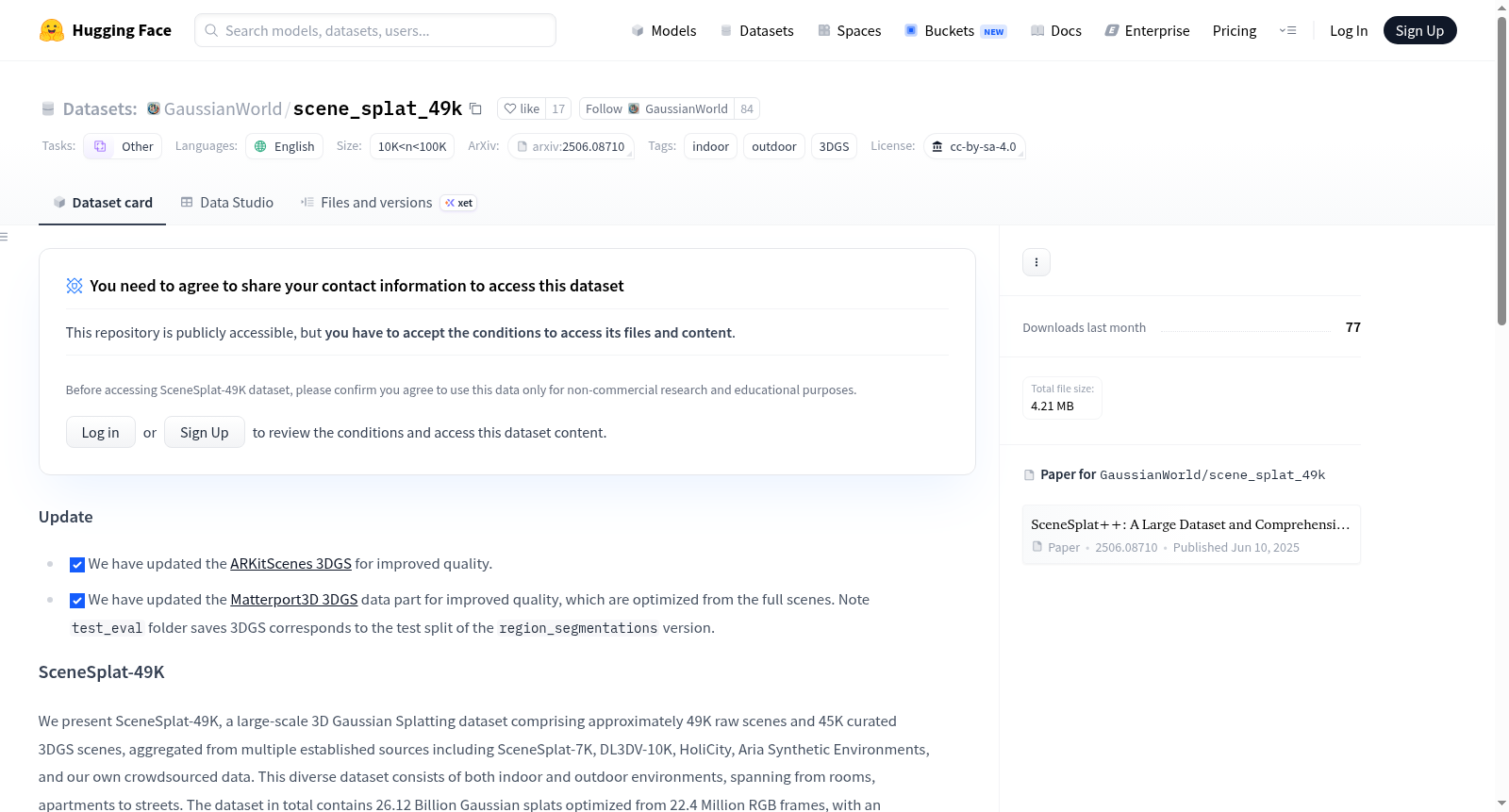
Task: Check the Matterport3D update checkbox
Action: tap(77, 601)
